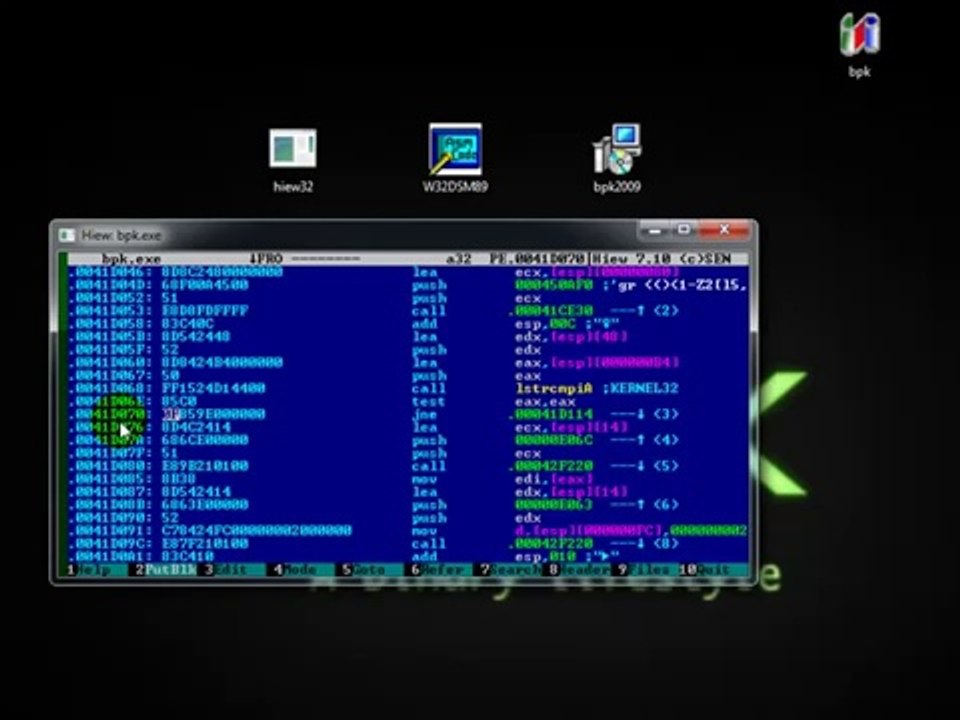Click the bpk.exe filename in header
This screenshot has width=960, height=720.
tap(132, 258)
